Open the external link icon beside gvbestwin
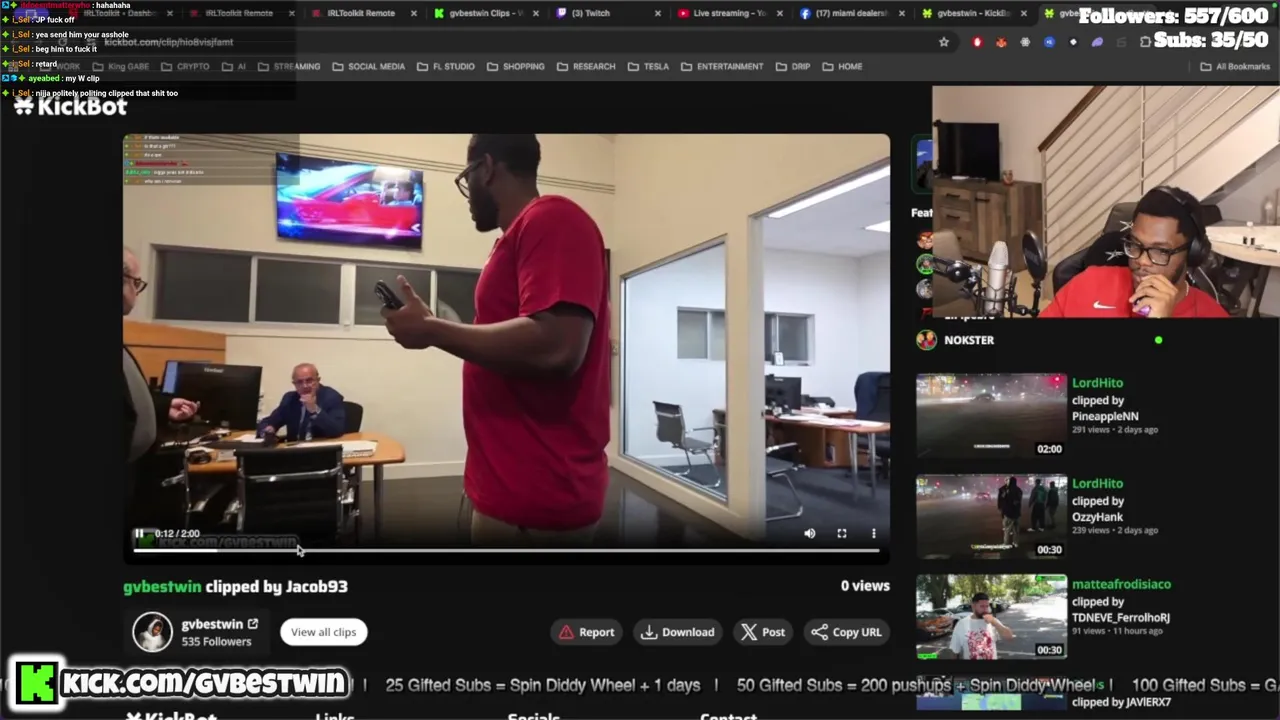 pos(253,624)
